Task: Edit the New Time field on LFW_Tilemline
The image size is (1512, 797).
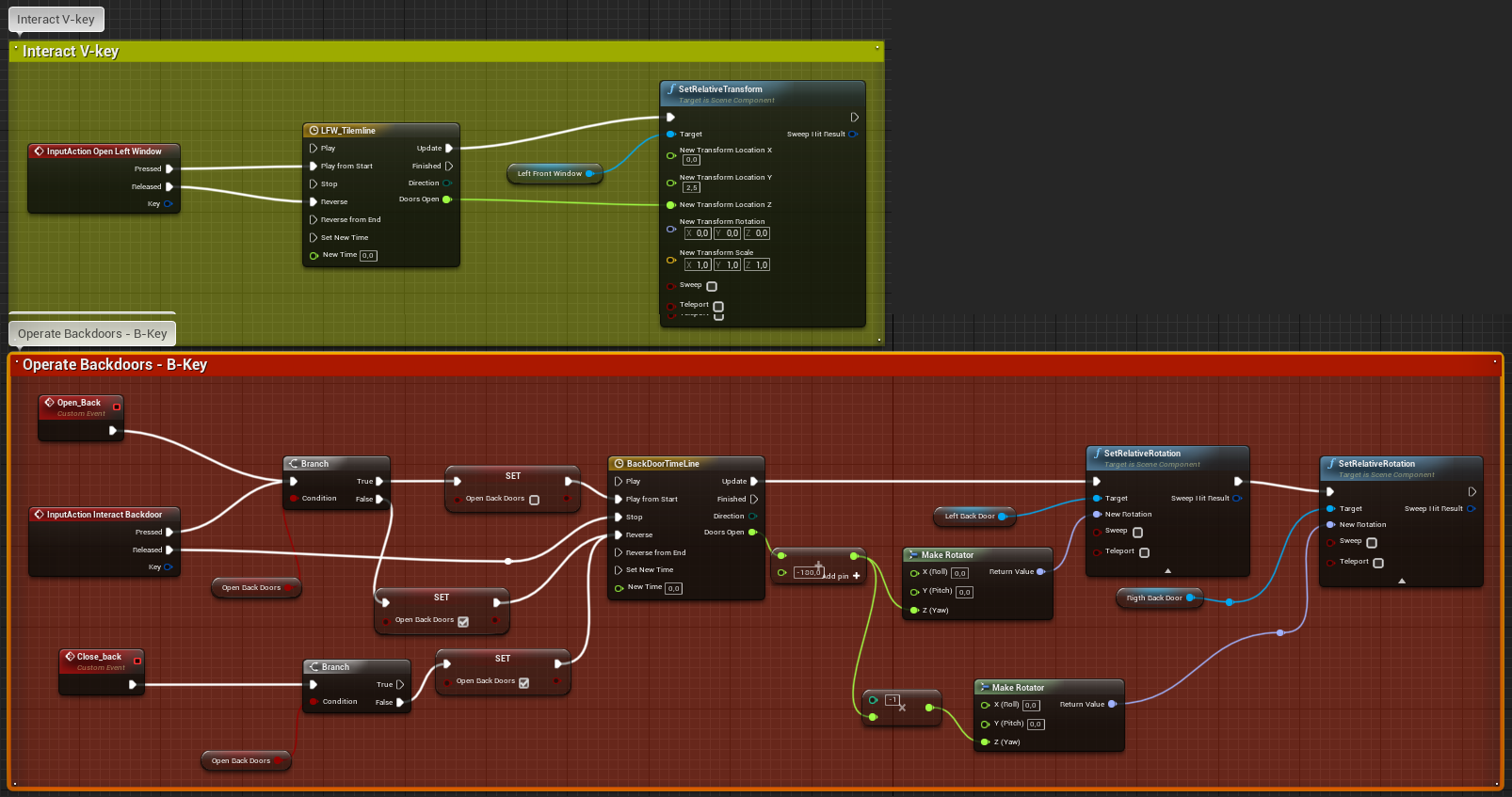Action: tap(368, 256)
